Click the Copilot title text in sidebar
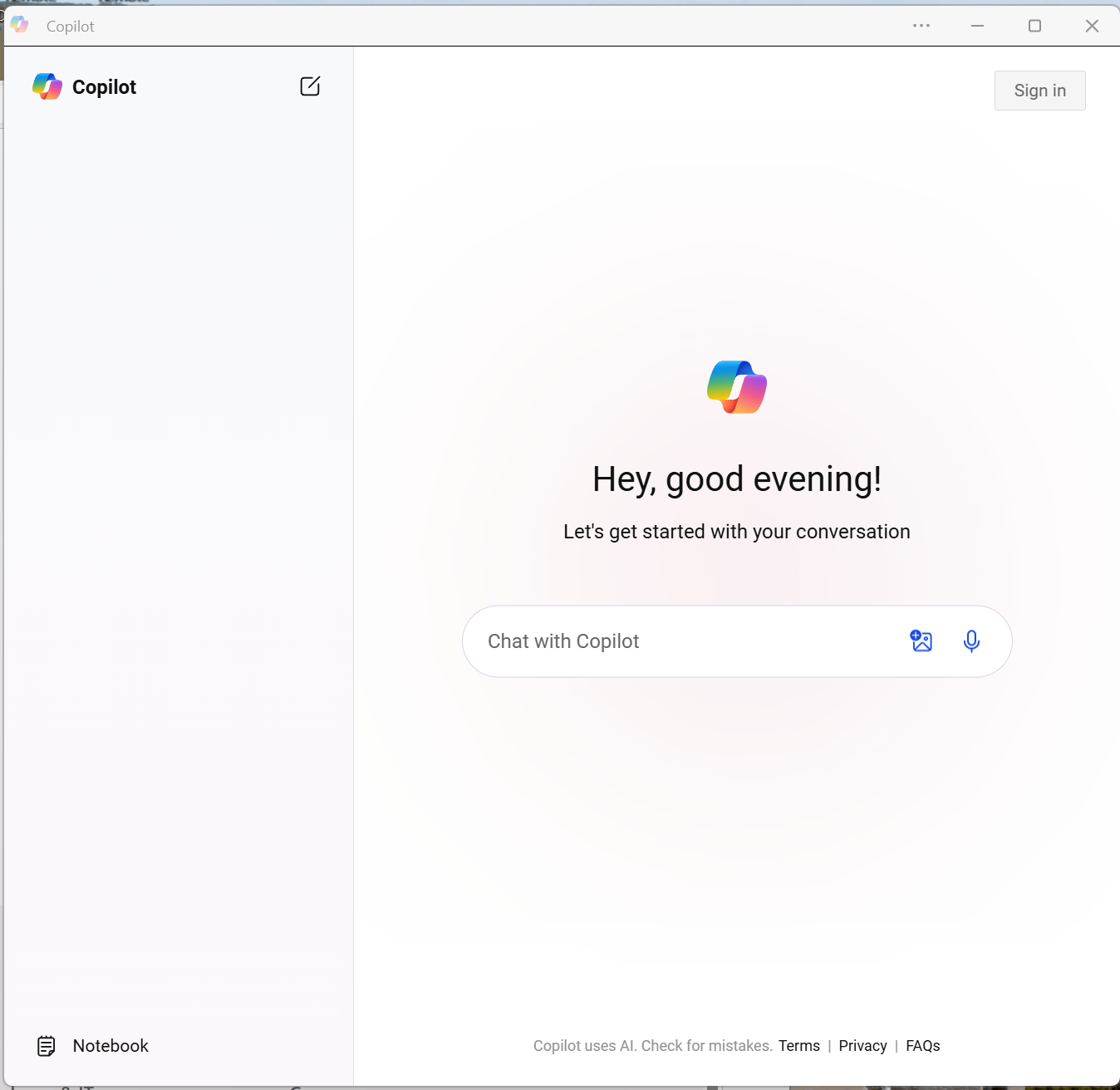Image resolution: width=1120 pixels, height=1090 pixels. point(104,87)
